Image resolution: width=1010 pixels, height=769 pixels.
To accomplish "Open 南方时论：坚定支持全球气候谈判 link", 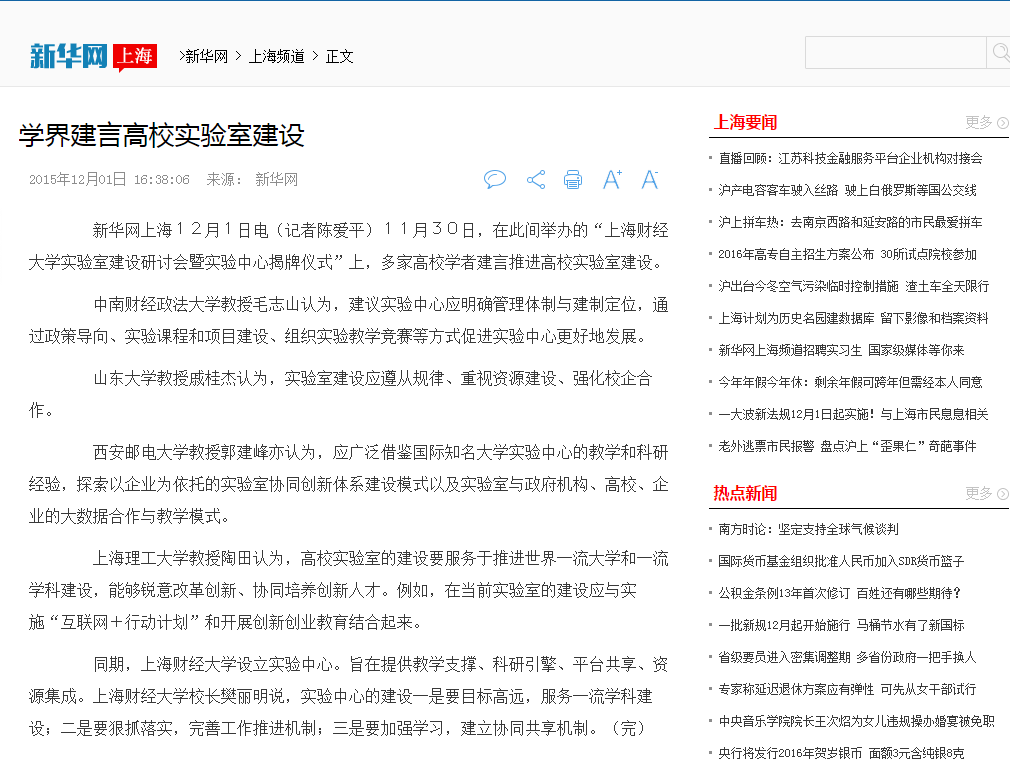I will click(808, 529).
